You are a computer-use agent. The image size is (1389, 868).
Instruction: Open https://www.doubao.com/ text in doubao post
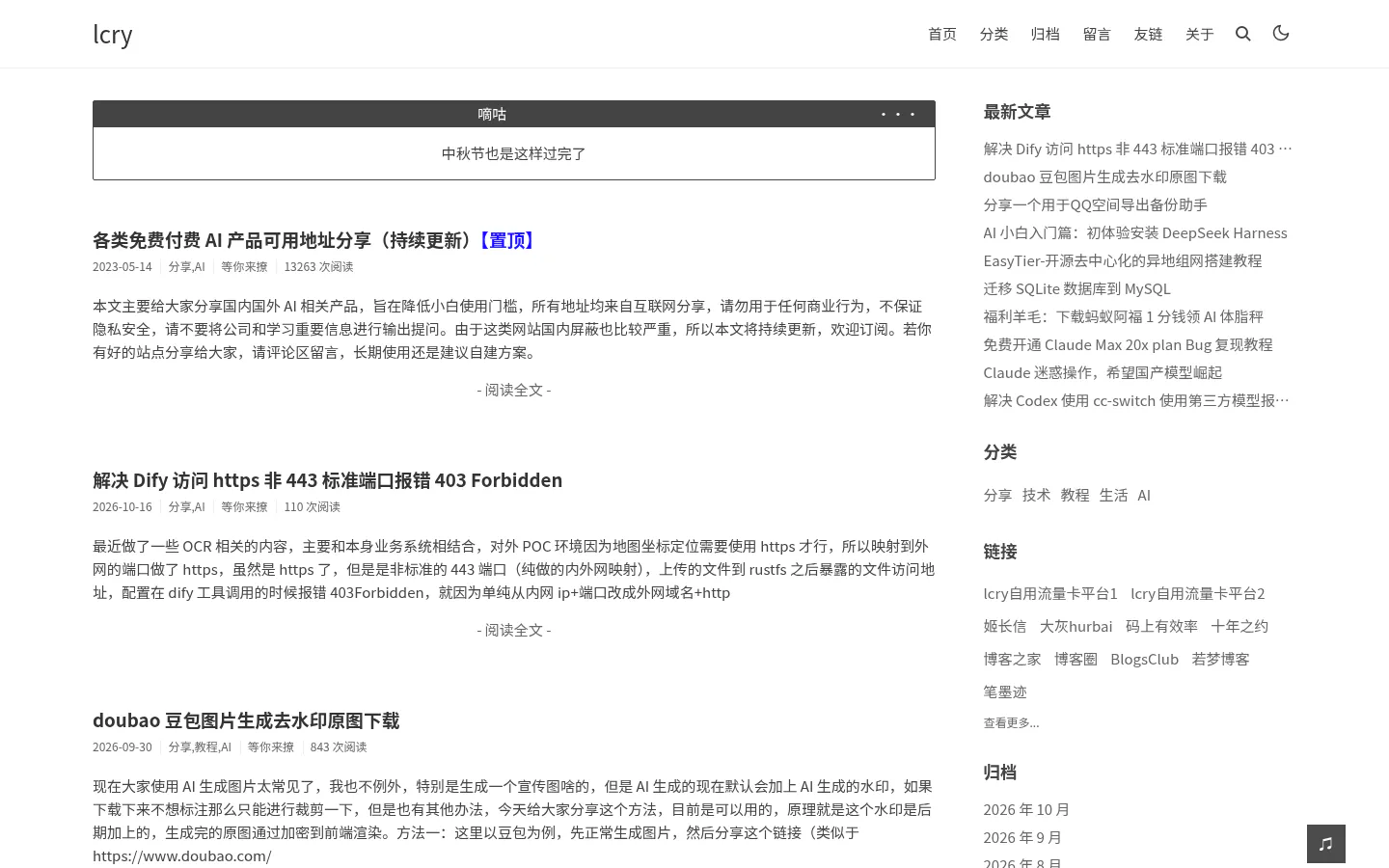[x=182, y=856]
